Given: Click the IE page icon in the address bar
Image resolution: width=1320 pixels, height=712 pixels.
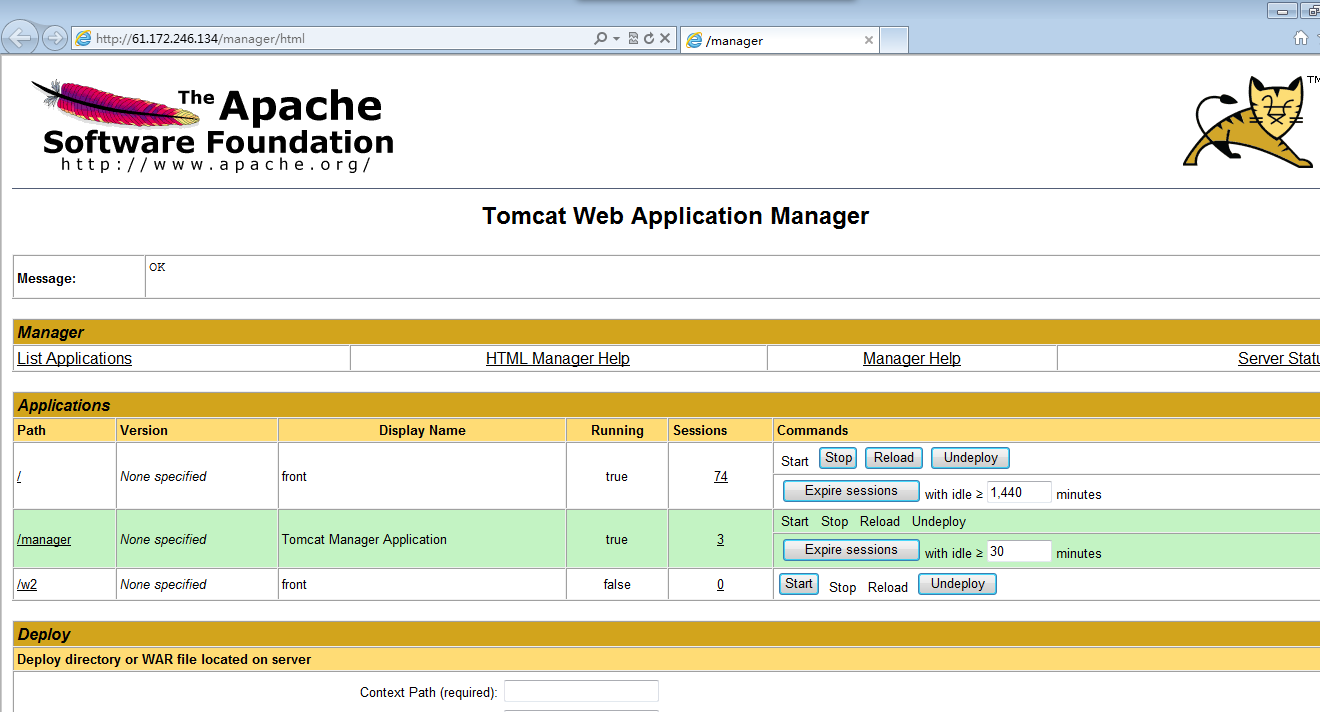Looking at the screenshot, I should click(84, 39).
